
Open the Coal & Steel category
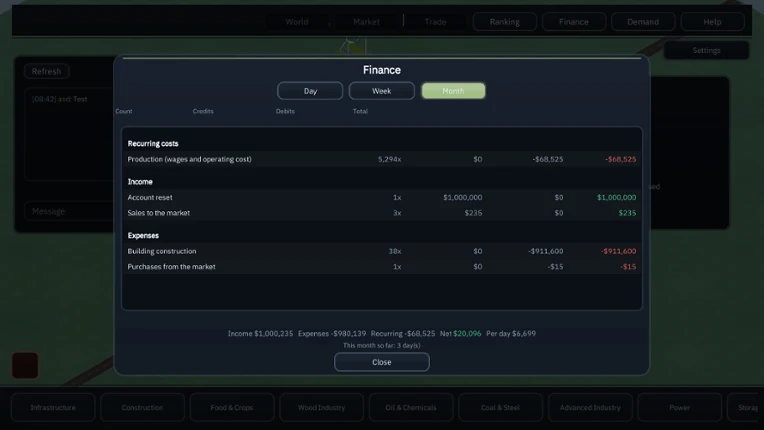pos(500,408)
